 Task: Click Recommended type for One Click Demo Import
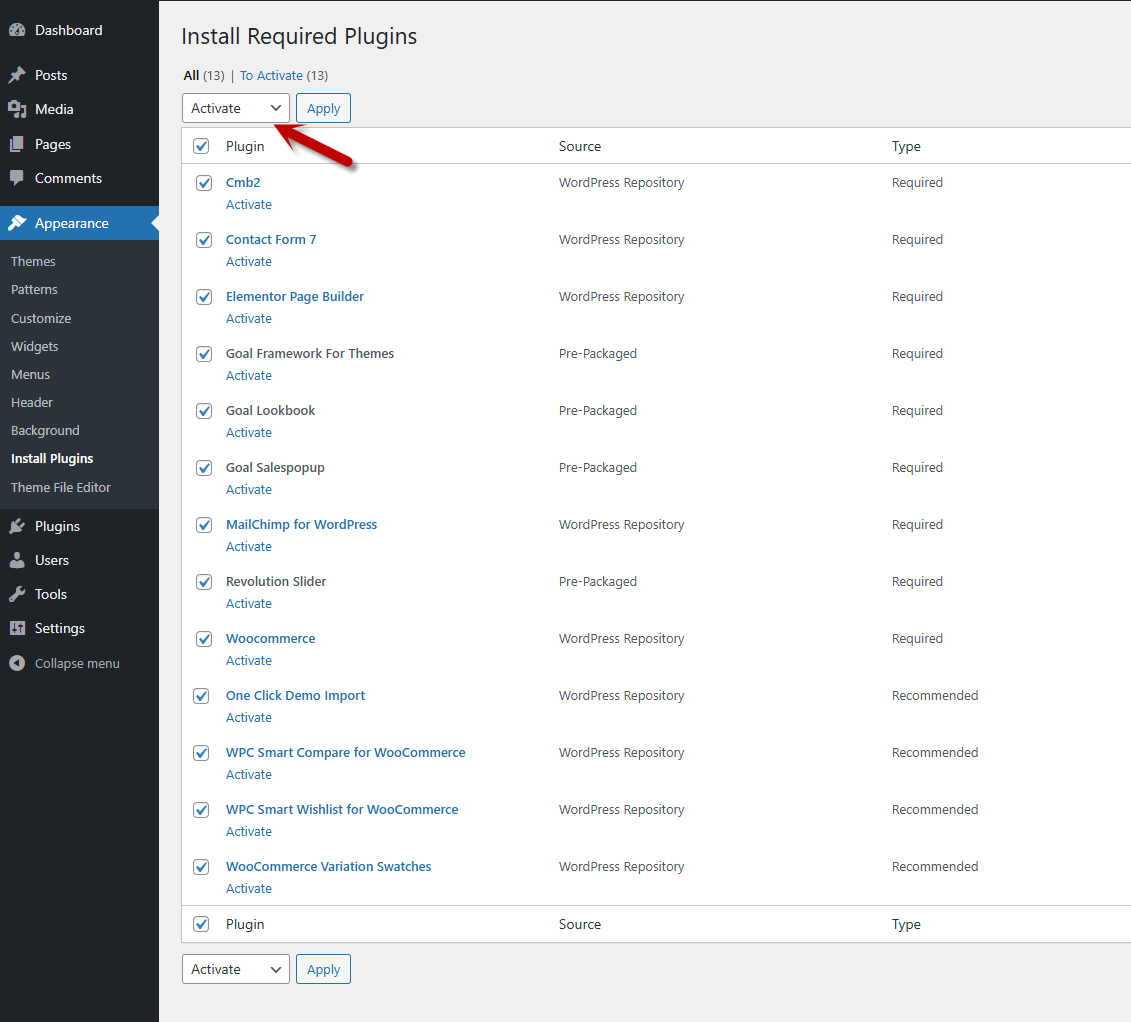tap(935, 695)
